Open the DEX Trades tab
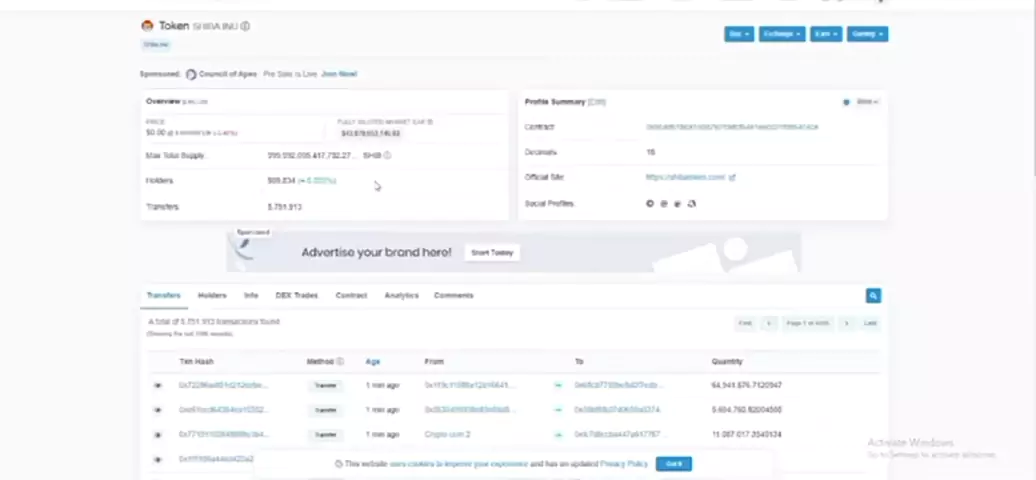This screenshot has width=1036, height=480. click(x=296, y=296)
